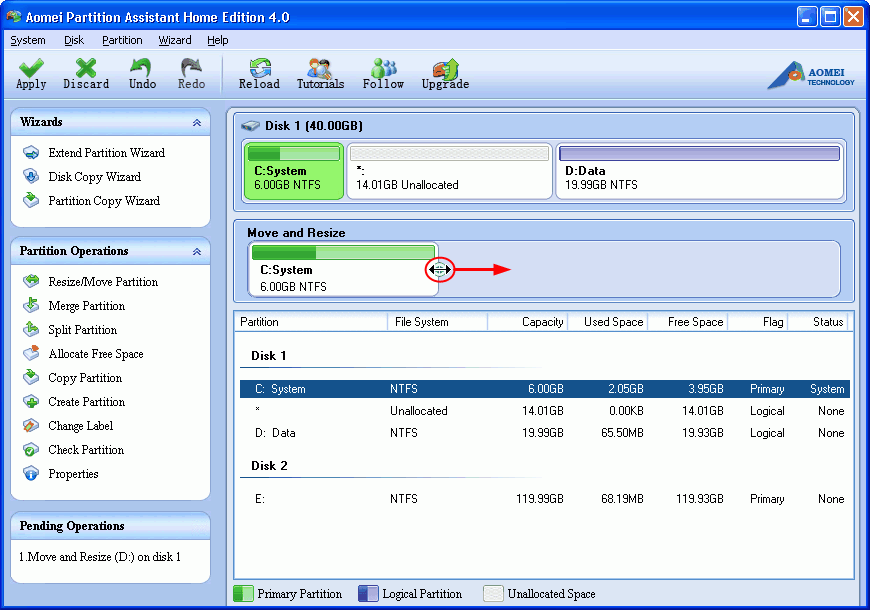Click the Partition Copy Wizard icon
The image size is (870, 610).
pyautogui.click(x=31, y=200)
